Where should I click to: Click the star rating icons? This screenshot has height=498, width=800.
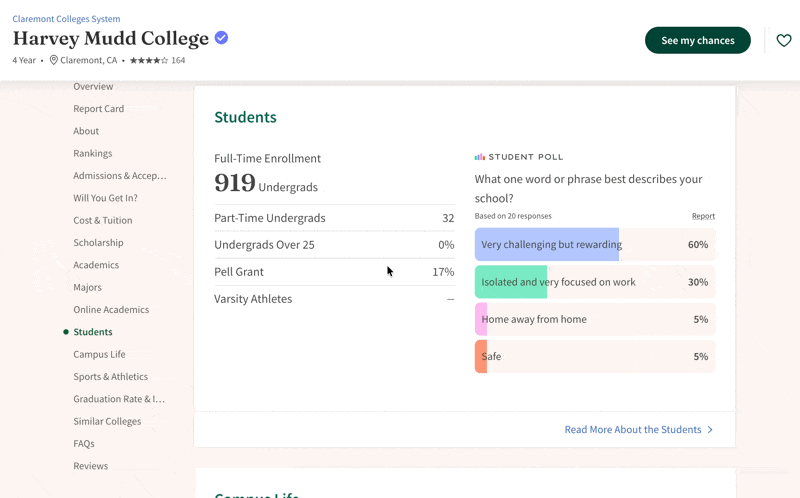pos(148,60)
